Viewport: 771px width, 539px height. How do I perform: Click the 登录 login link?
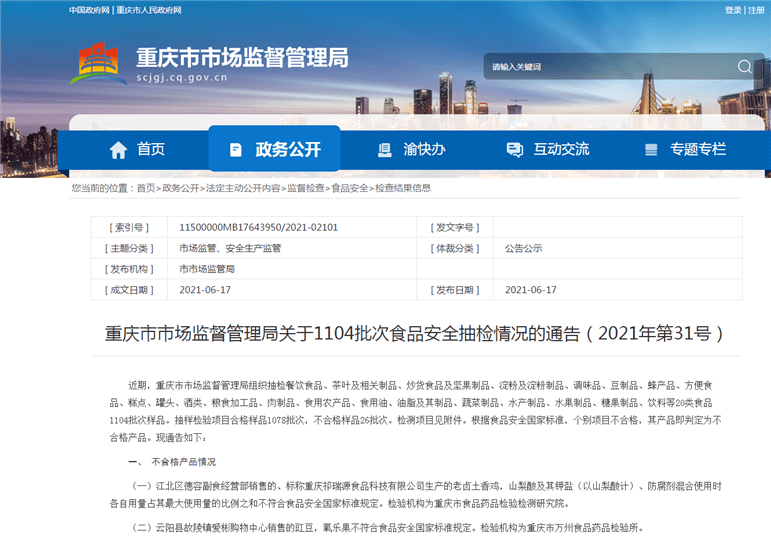coord(733,10)
